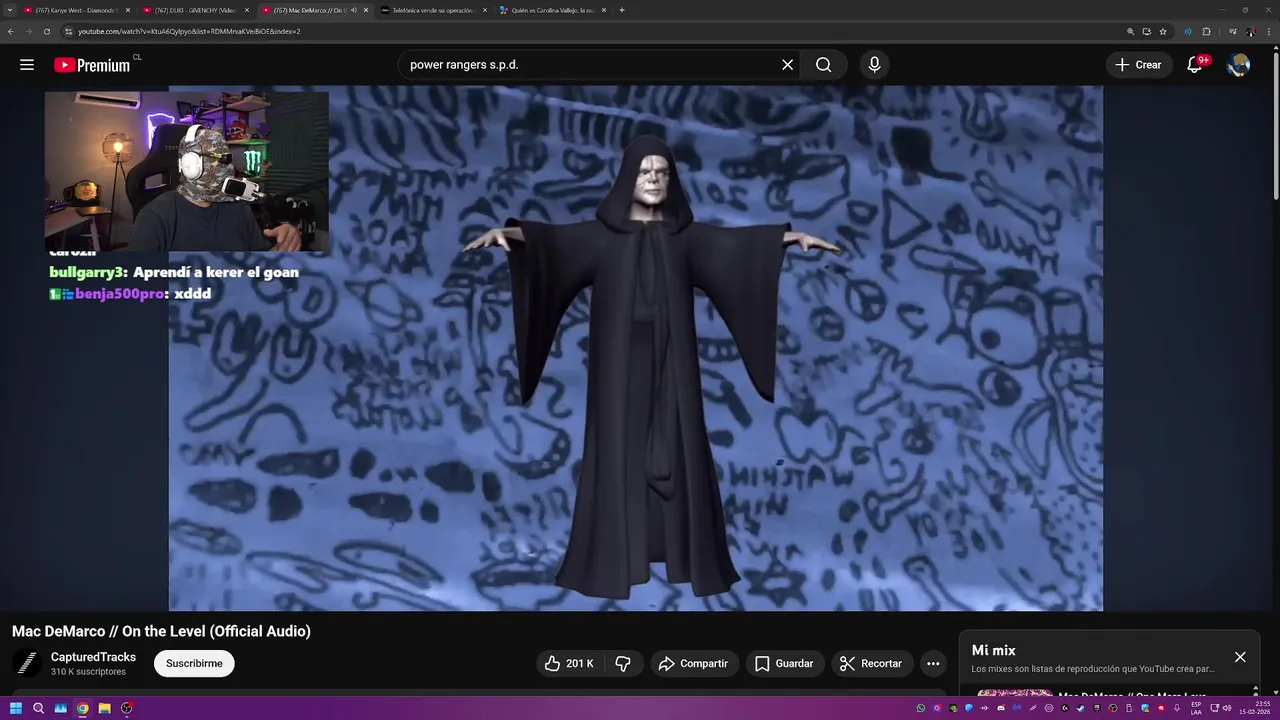Open Chrome profile avatar in toolbar
The height and width of the screenshot is (720, 1280).
[1250, 31]
